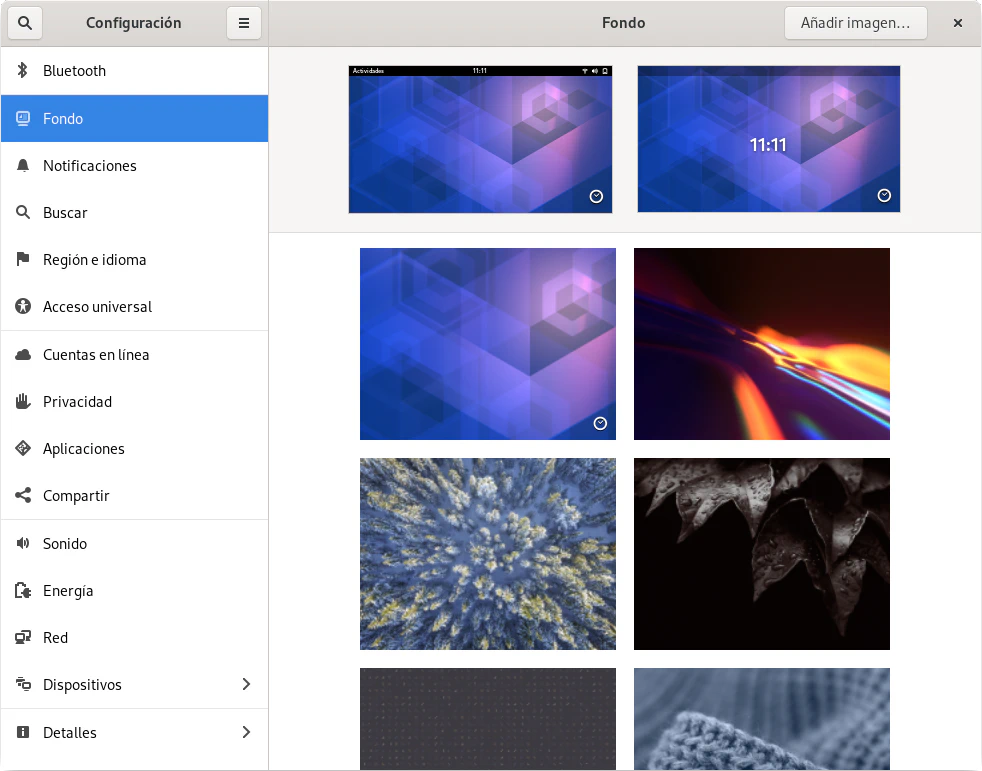This screenshot has width=982, height=771.
Task: Expand the Detalles chevron arrow
Action: pyautogui.click(x=246, y=733)
